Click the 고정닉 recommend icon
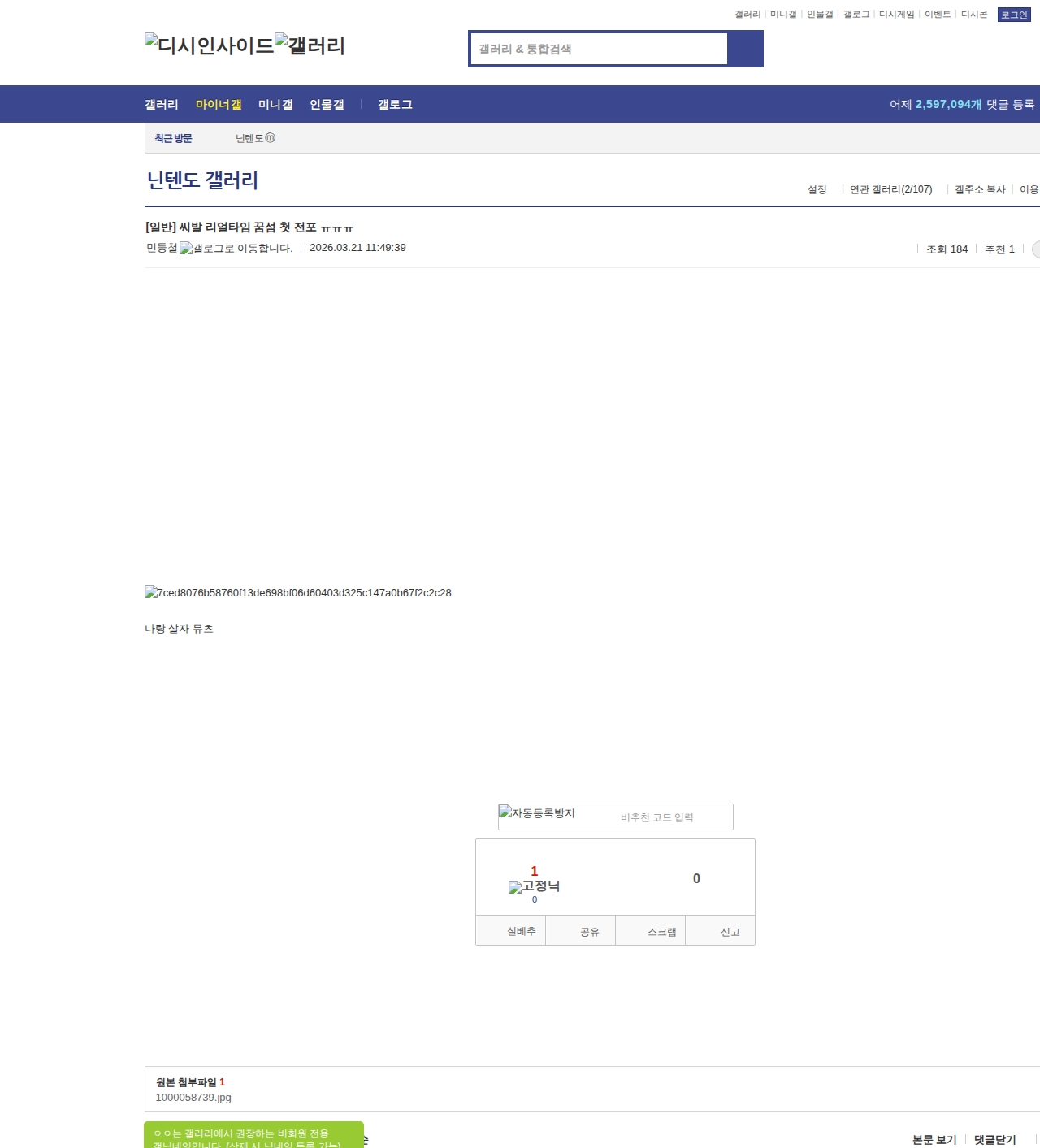The height and width of the screenshot is (1148, 1040). (534, 886)
